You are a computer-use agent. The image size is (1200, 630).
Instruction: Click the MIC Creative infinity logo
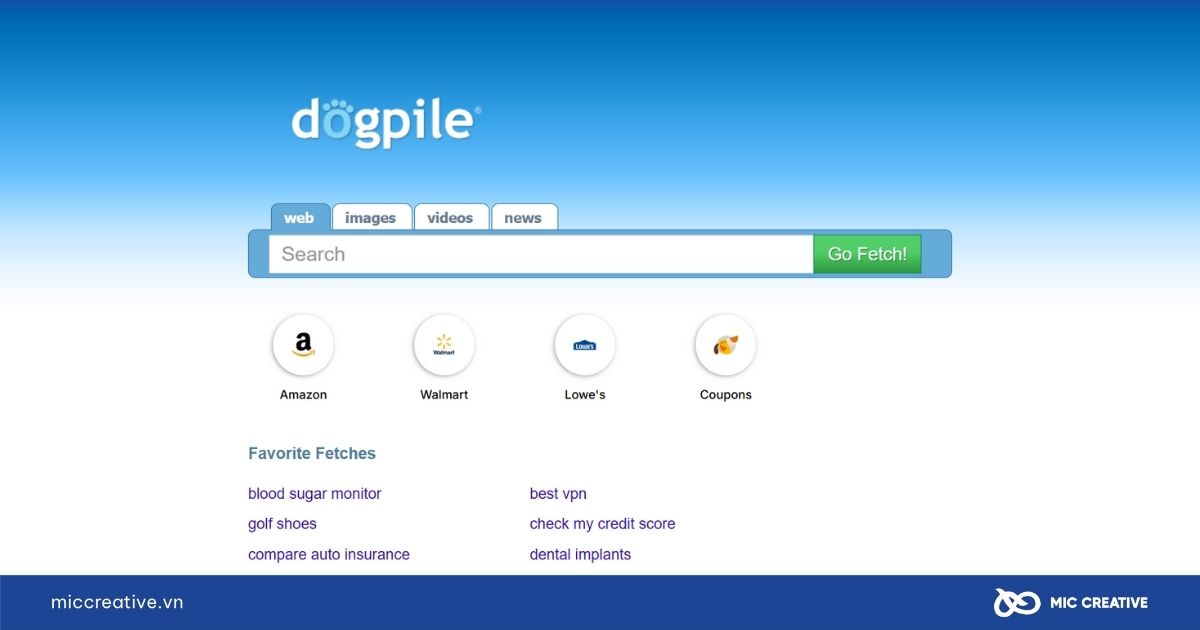[1016, 602]
